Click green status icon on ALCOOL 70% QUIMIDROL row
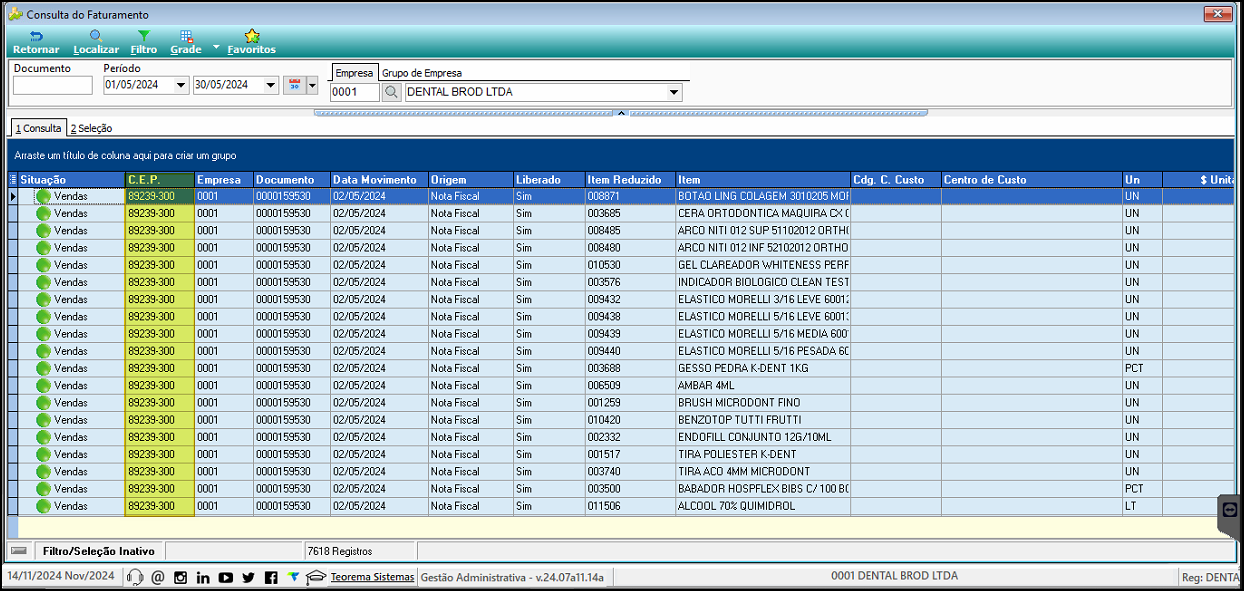Viewport: 1244px width, 591px height. [44, 506]
